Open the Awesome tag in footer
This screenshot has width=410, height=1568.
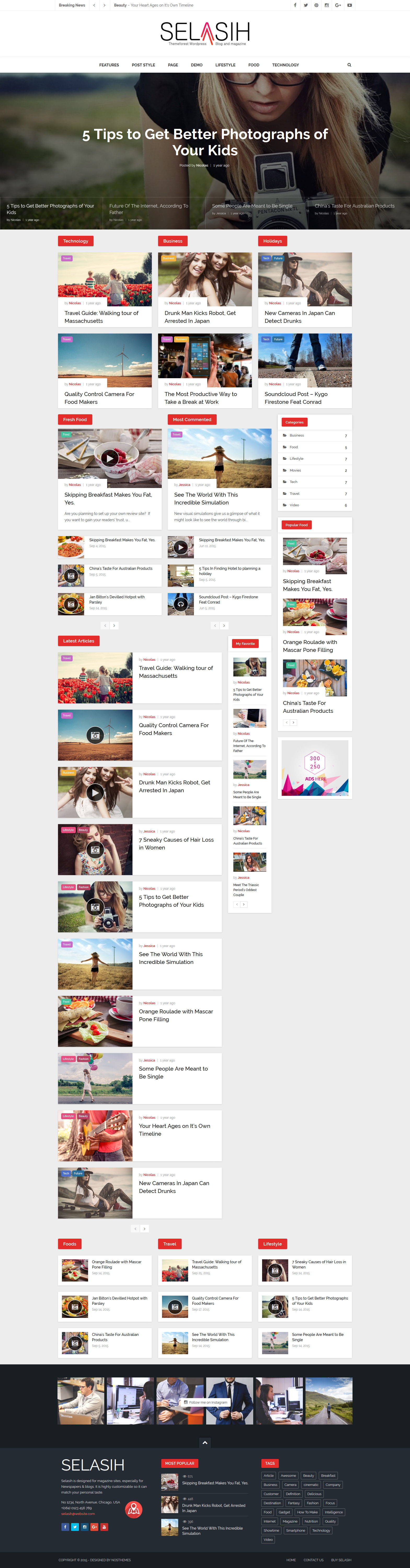coord(288,1475)
